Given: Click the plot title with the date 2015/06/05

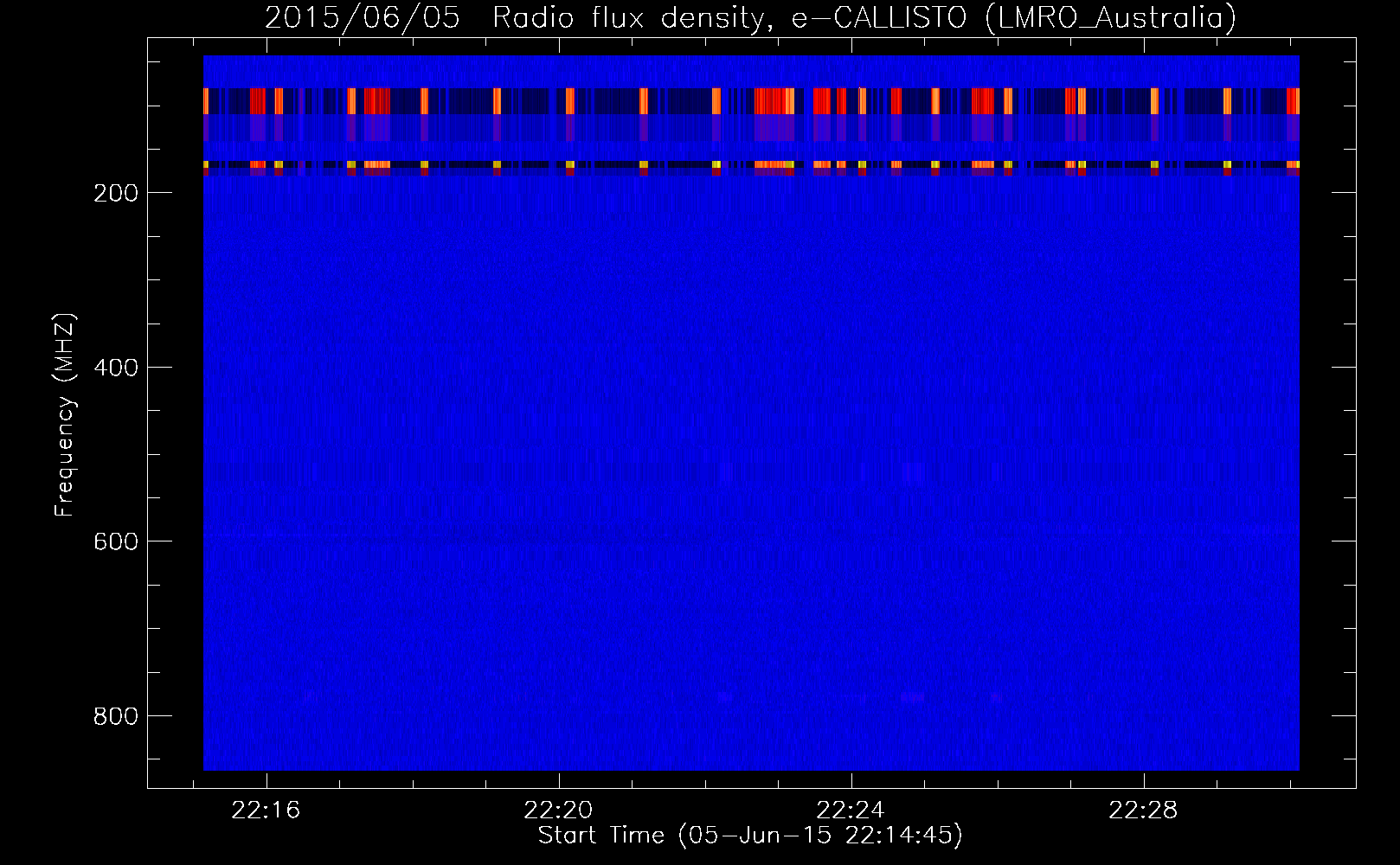Looking at the screenshot, I should [x=750, y=17].
